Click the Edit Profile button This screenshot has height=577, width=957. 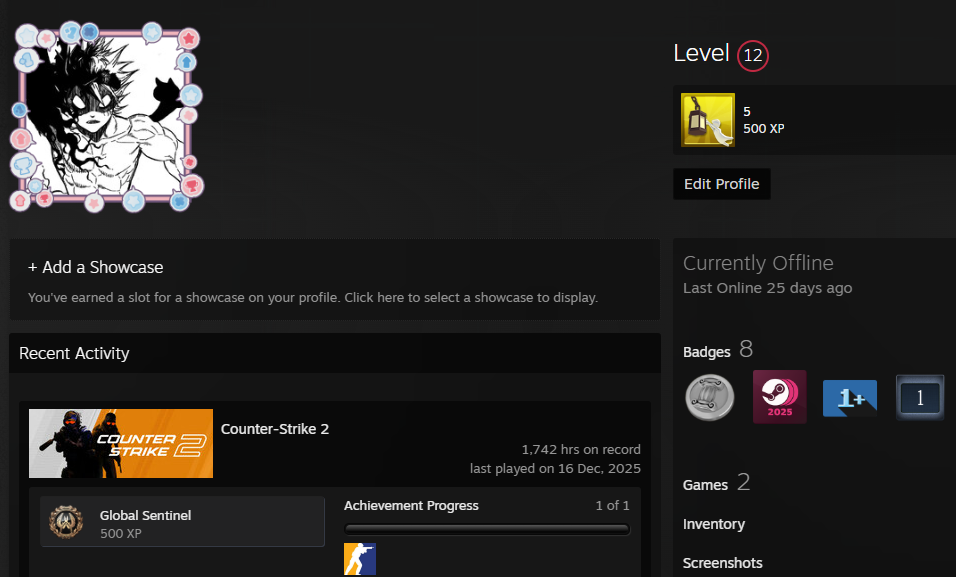721,184
